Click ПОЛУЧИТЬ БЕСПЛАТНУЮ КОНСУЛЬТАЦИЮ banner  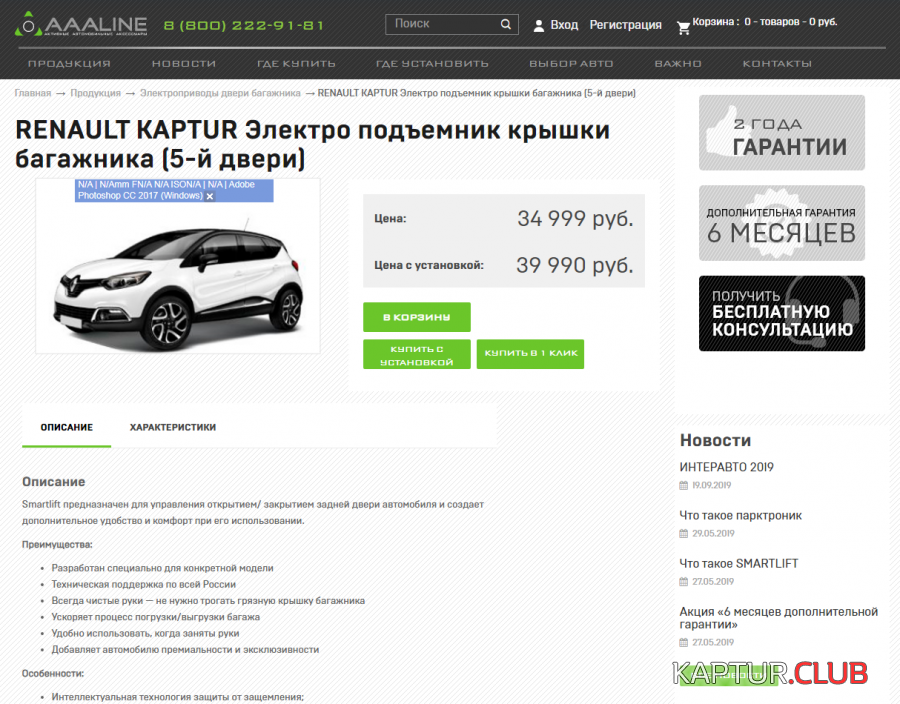[x=782, y=313]
